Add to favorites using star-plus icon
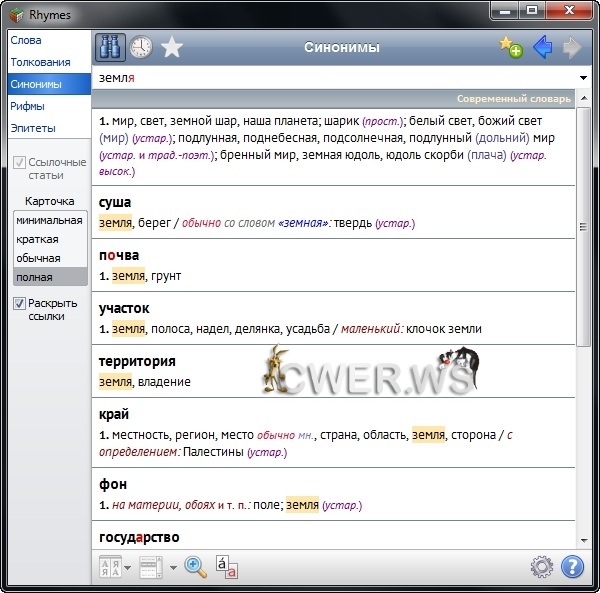Image resolution: width=600 pixels, height=593 pixels. pos(511,48)
